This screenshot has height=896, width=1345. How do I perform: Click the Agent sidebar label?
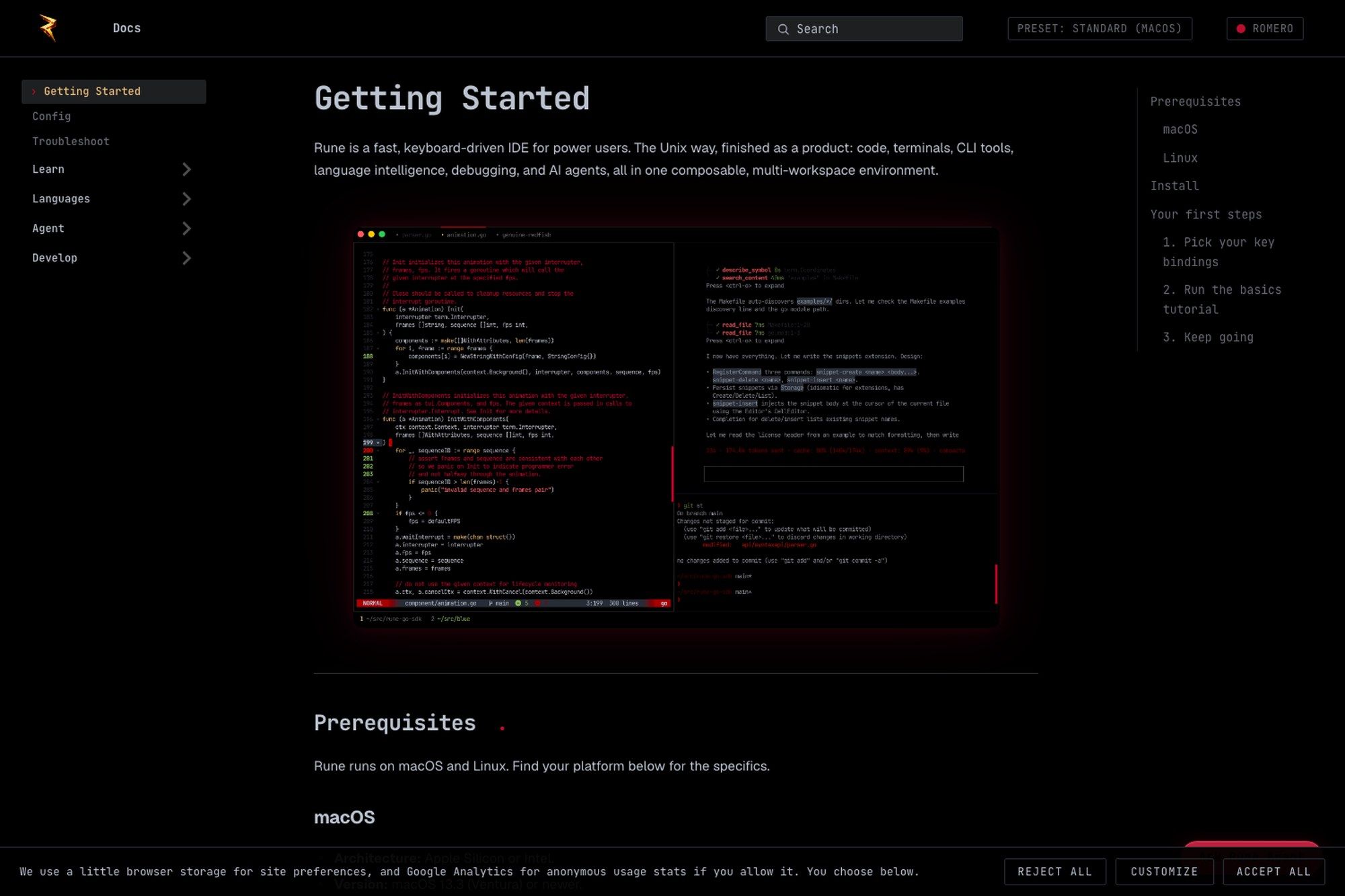coord(48,229)
